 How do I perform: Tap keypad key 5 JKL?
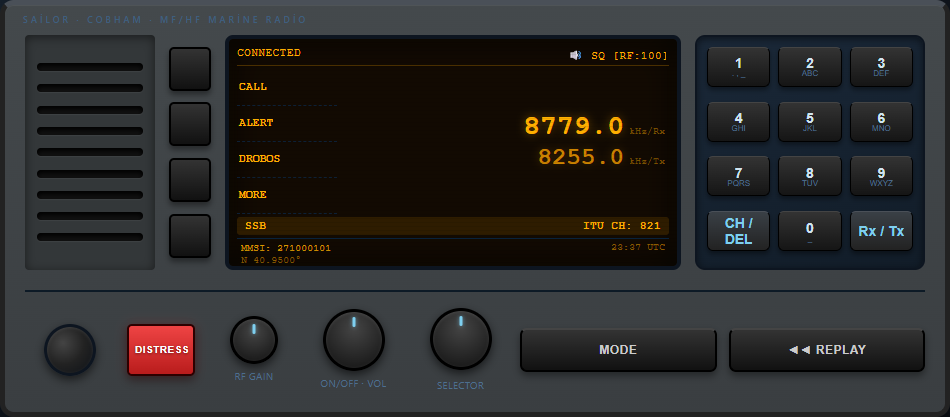click(x=809, y=122)
